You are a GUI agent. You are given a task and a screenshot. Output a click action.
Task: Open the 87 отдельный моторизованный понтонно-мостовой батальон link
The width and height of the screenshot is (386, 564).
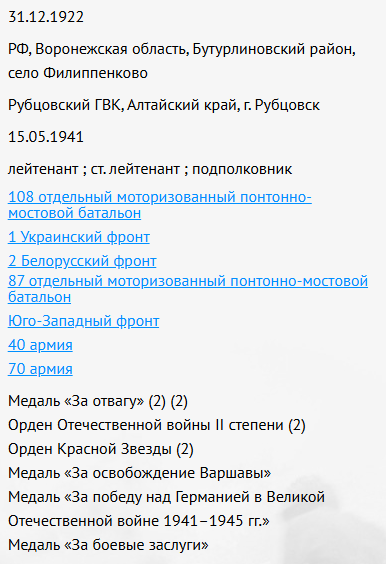coord(188,289)
